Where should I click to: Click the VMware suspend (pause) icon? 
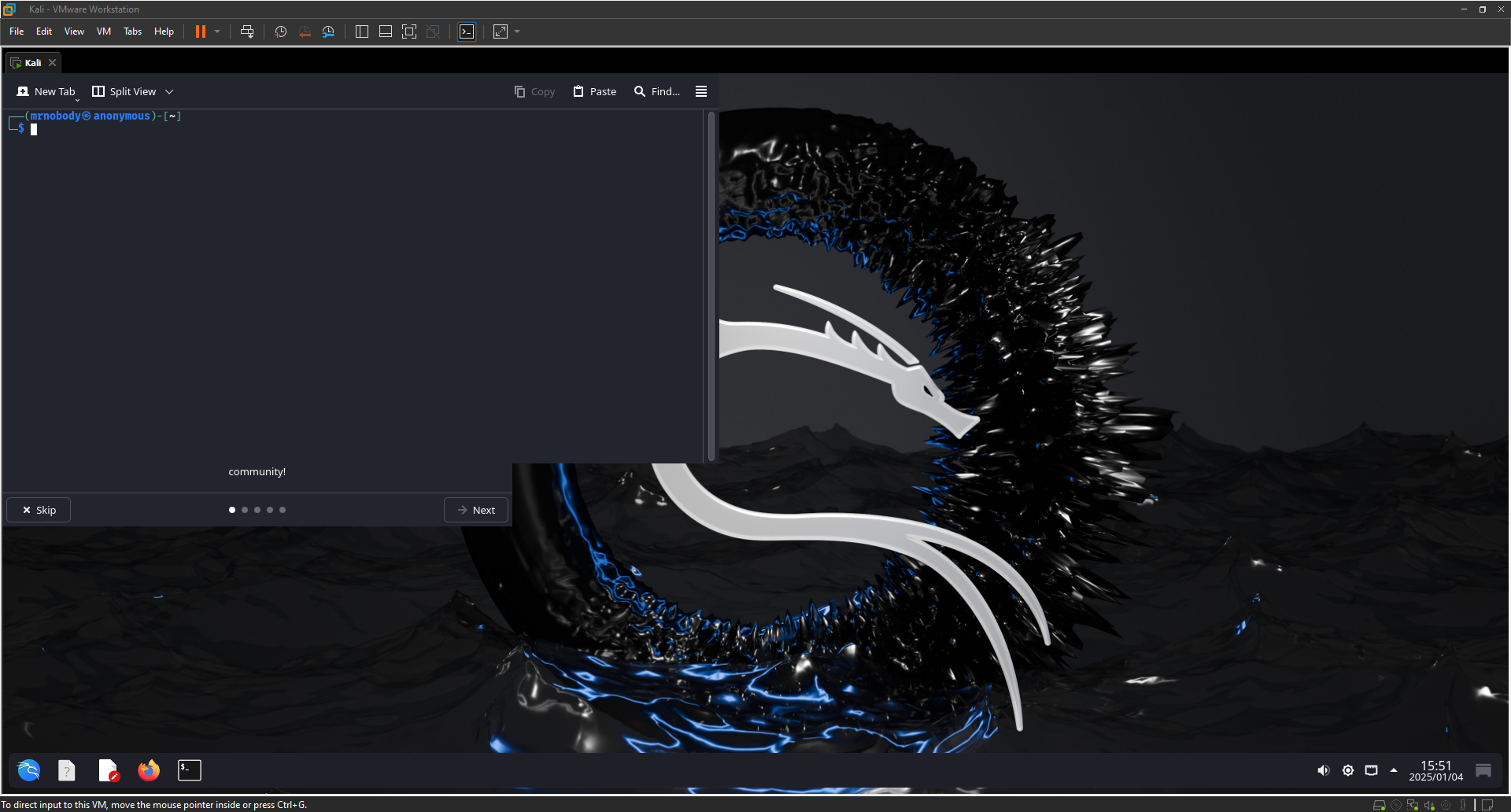[201, 31]
